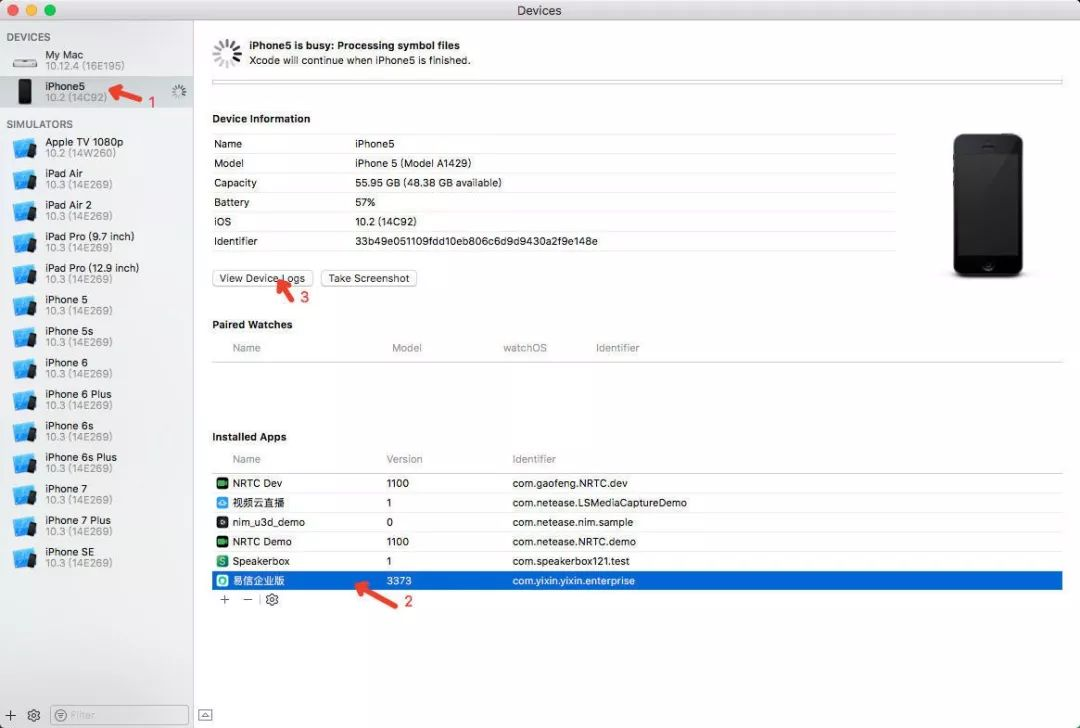
Task: Add a device with the sidebar plus button
Action: [11, 716]
